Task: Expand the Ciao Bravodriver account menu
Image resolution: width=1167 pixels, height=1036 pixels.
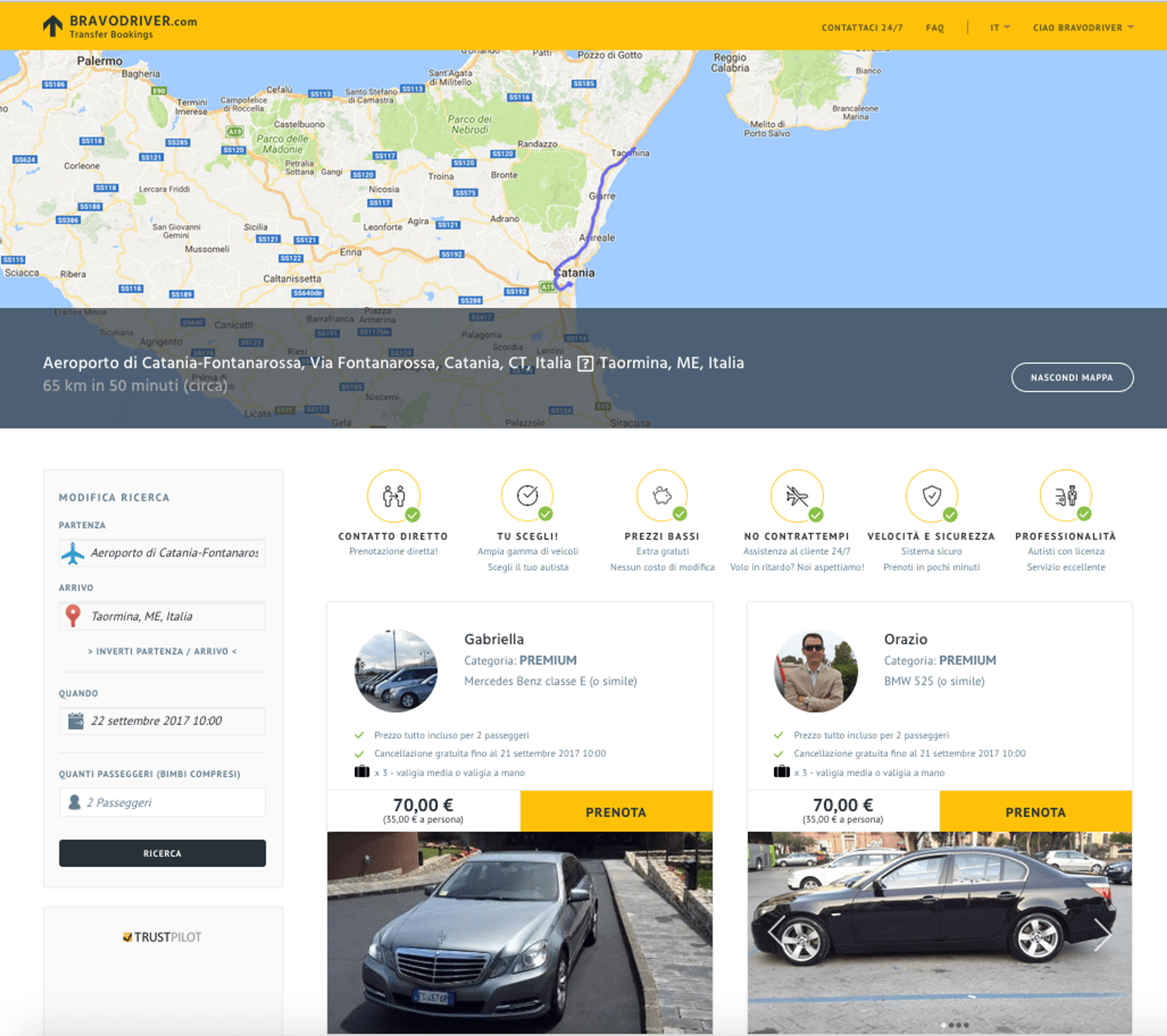Action: pos(1083,27)
